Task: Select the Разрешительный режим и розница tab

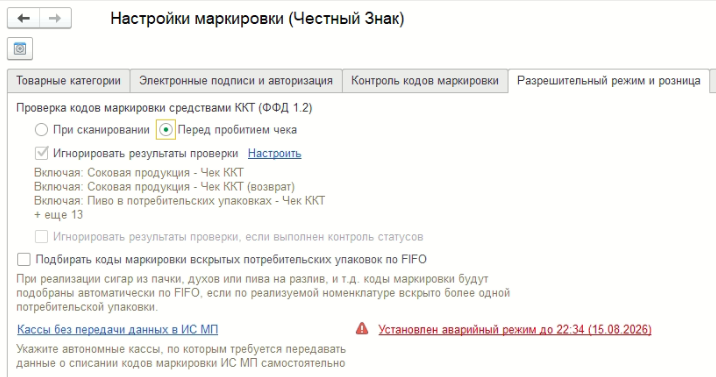Action: pos(609,81)
